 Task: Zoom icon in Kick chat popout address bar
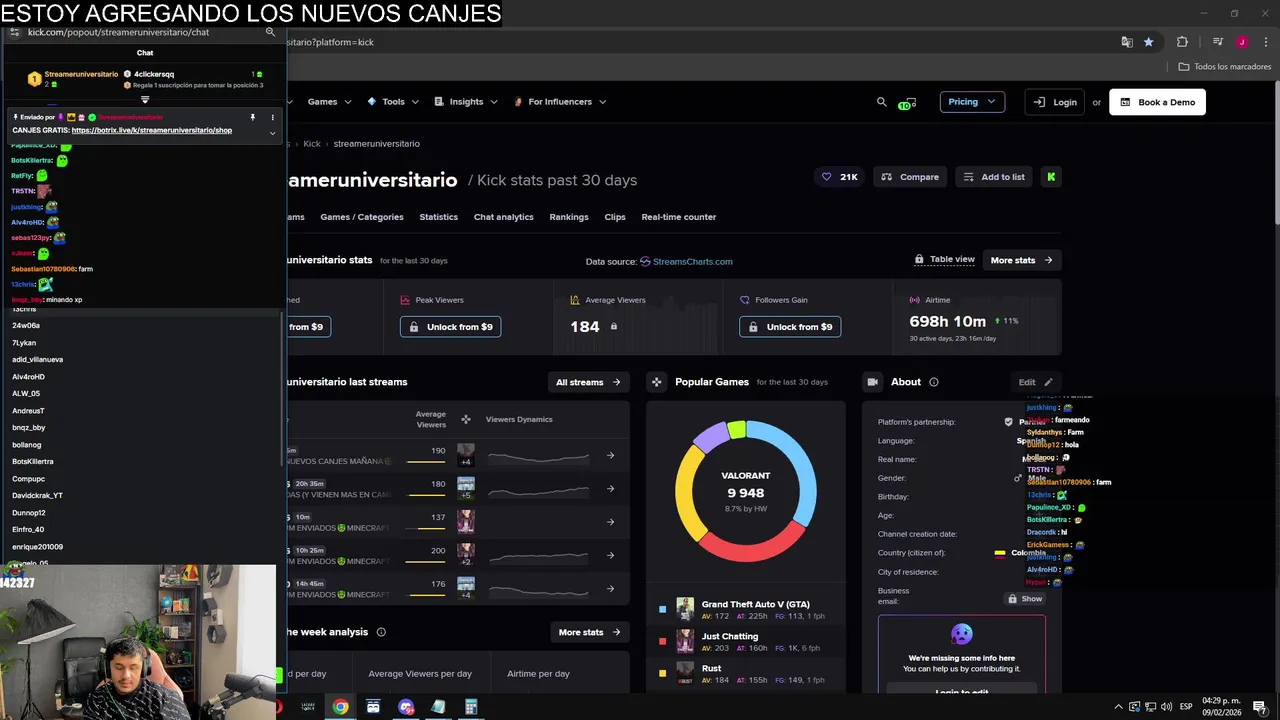(270, 32)
